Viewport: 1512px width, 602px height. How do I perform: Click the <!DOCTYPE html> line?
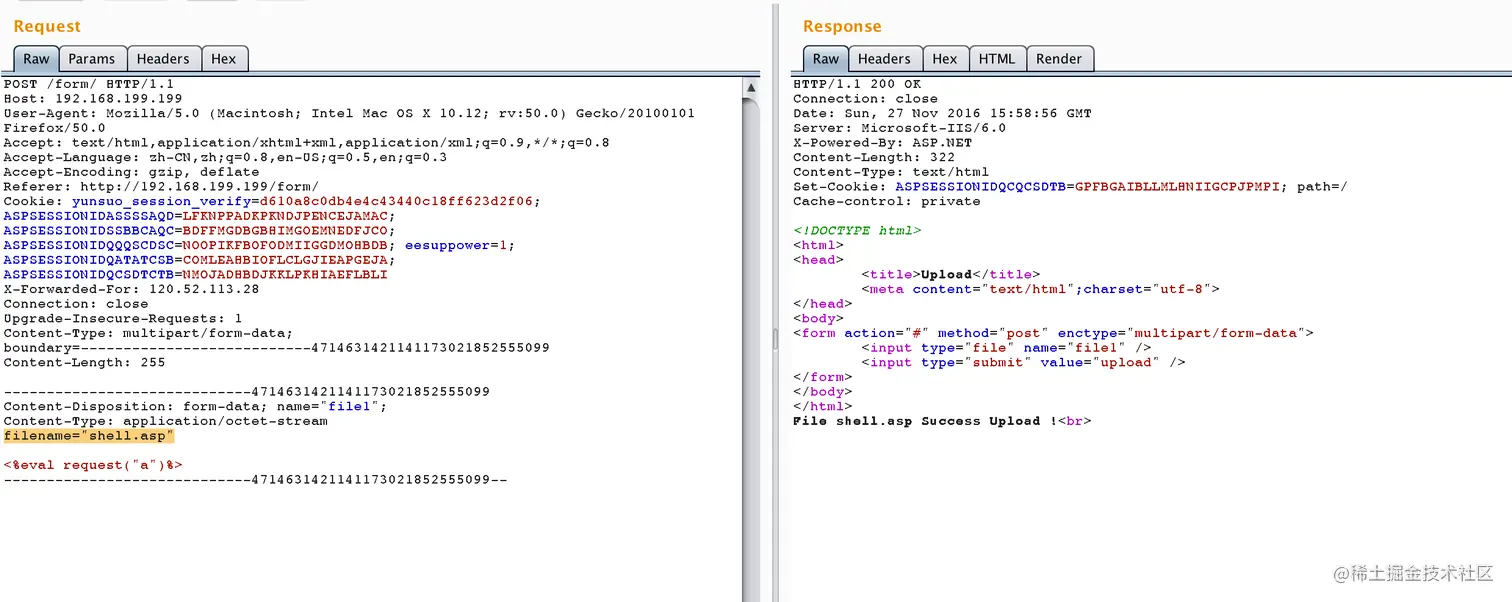coord(857,231)
